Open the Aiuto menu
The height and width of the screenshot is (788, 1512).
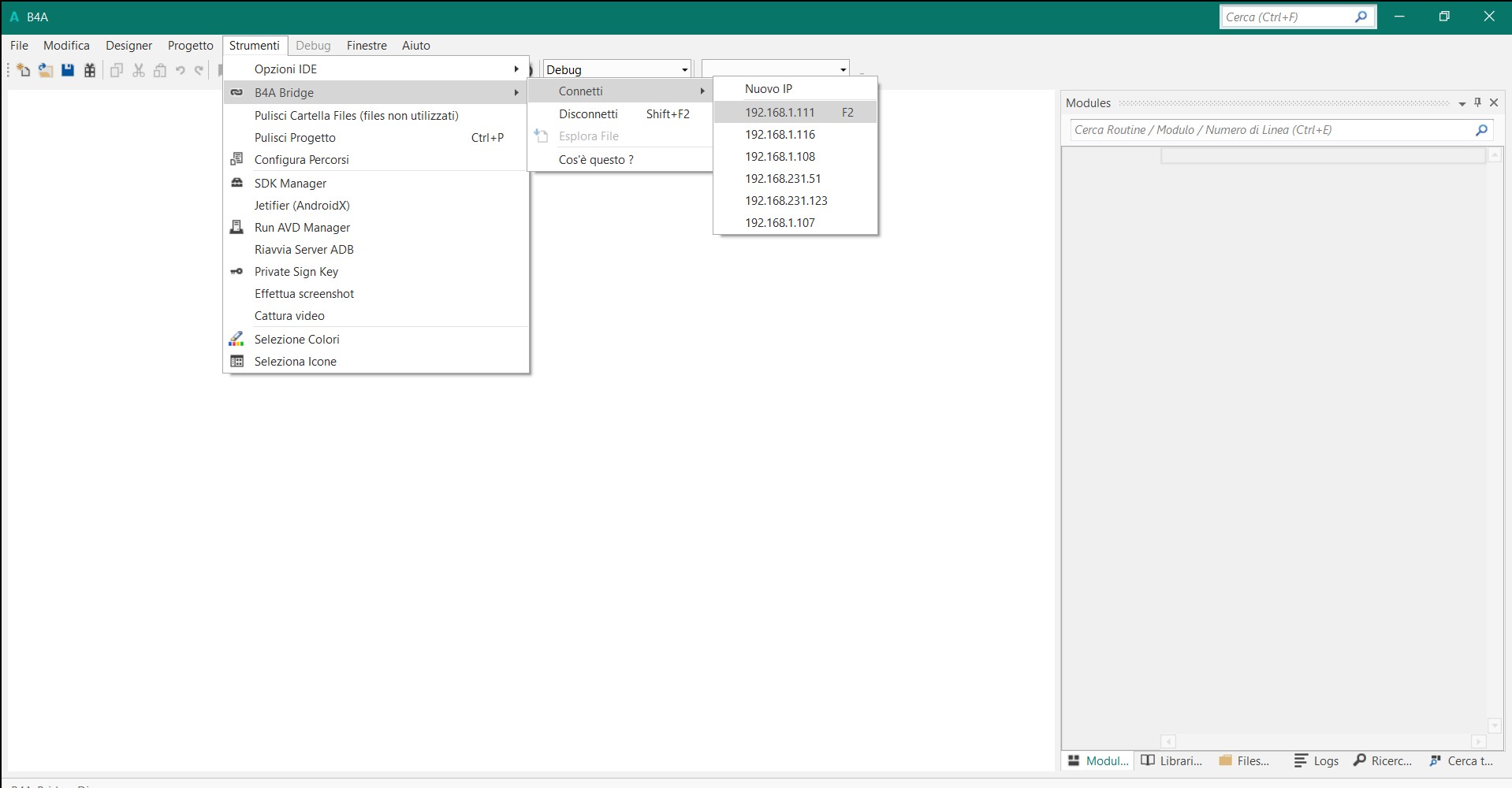coord(416,46)
